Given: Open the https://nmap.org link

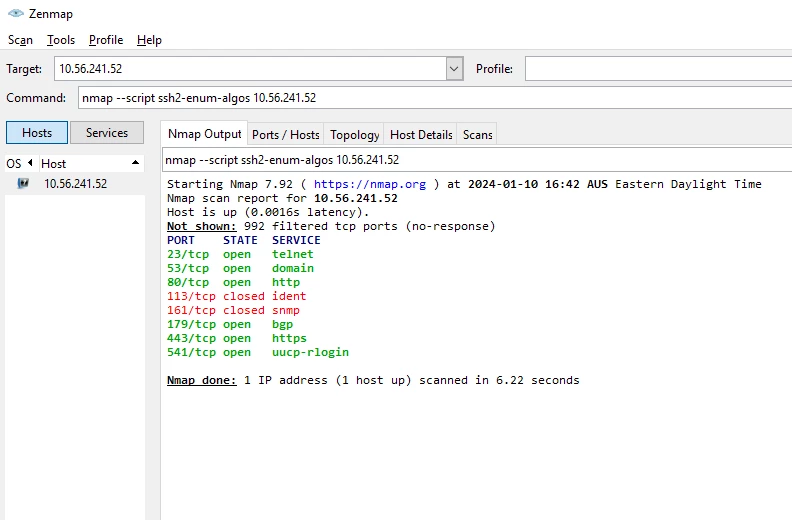Looking at the screenshot, I should tap(370, 184).
